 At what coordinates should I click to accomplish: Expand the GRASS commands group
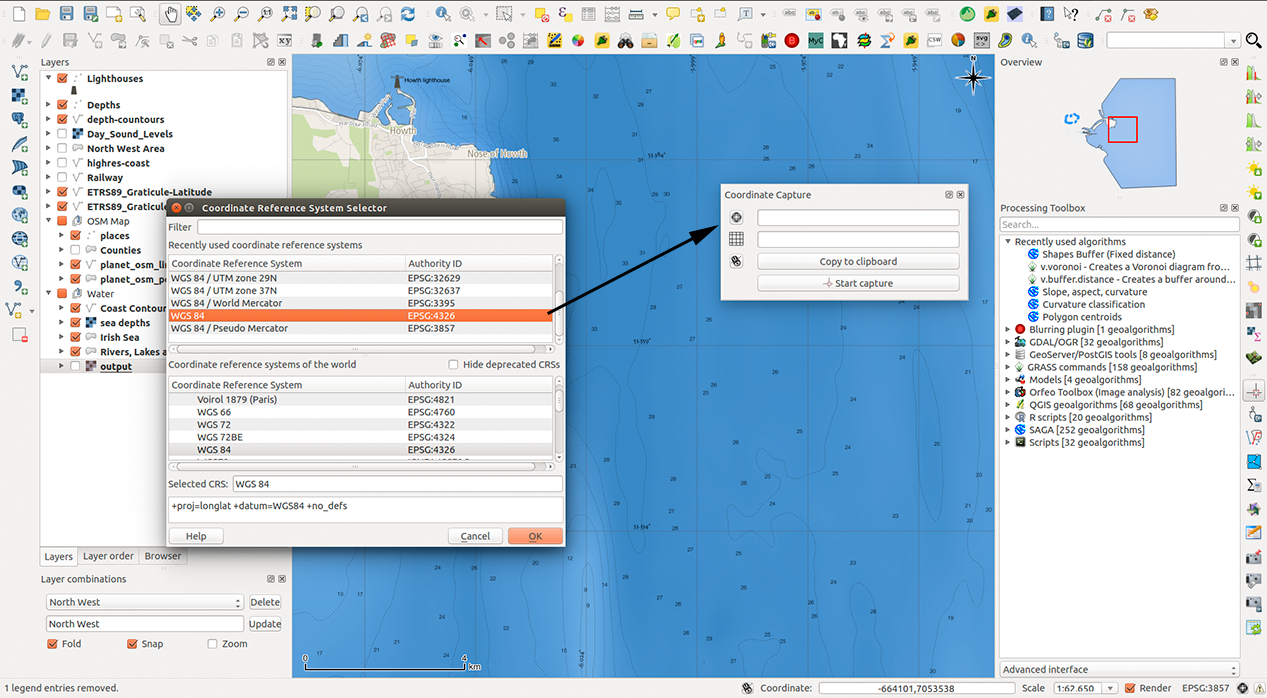click(x=1007, y=367)
